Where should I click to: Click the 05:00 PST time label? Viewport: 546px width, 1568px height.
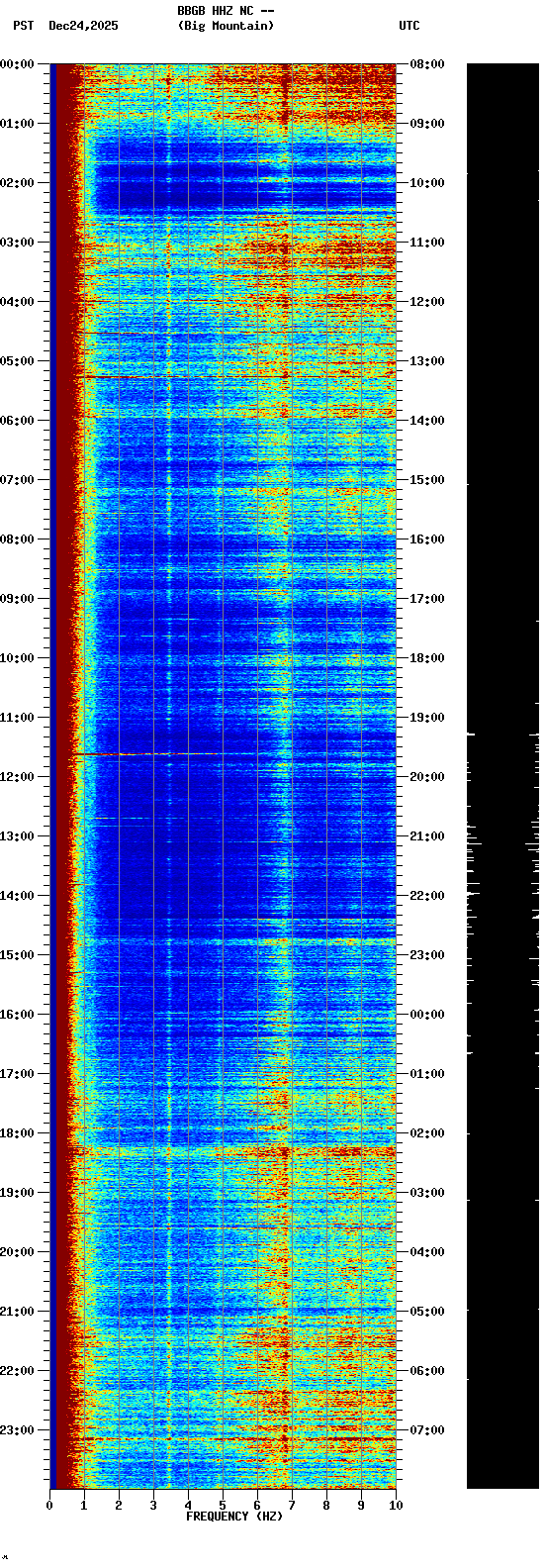(17, 361)
